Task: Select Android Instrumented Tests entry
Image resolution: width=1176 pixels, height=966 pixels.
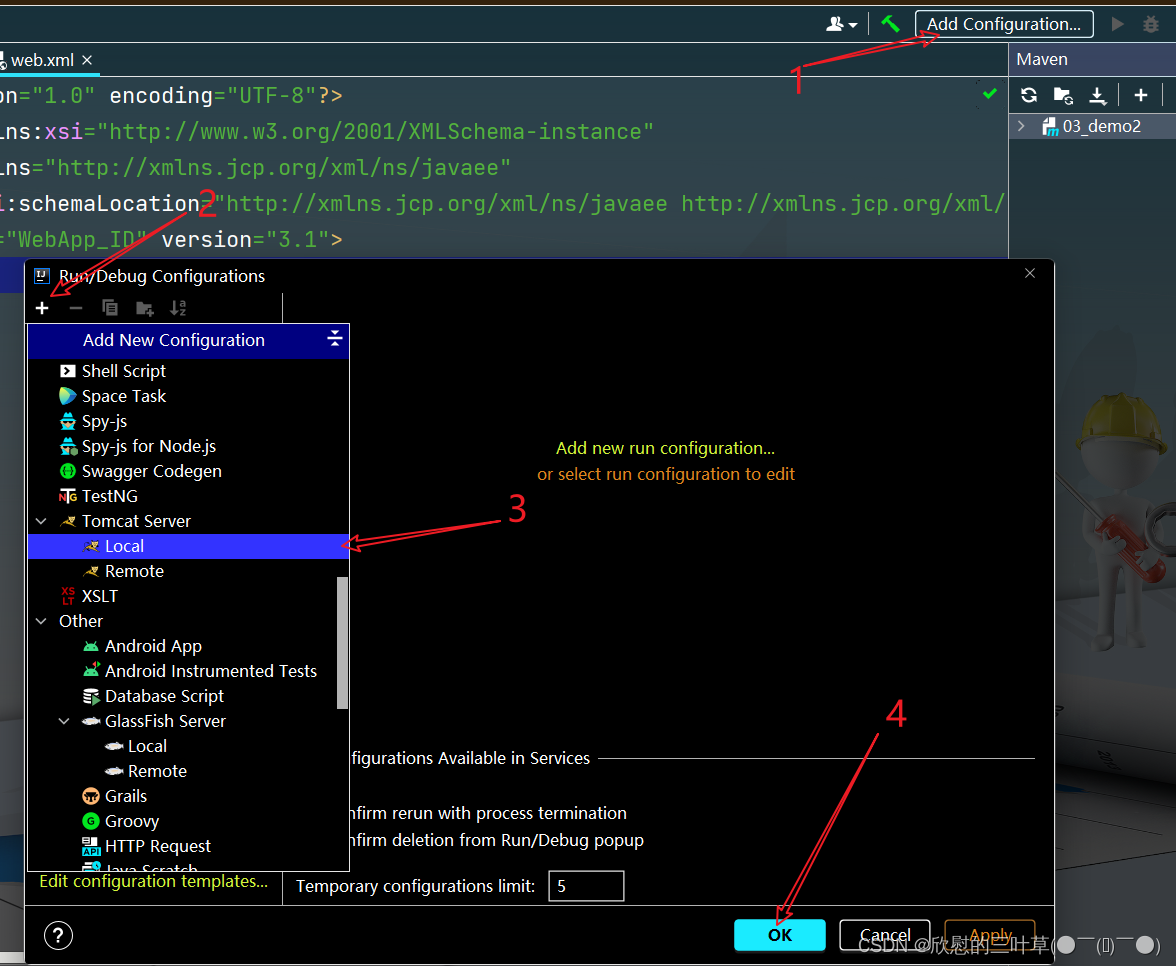Action: [x=210, y=671]
